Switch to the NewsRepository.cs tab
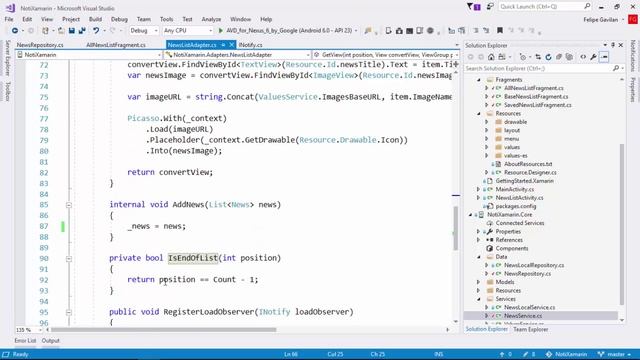 point(40,45)
